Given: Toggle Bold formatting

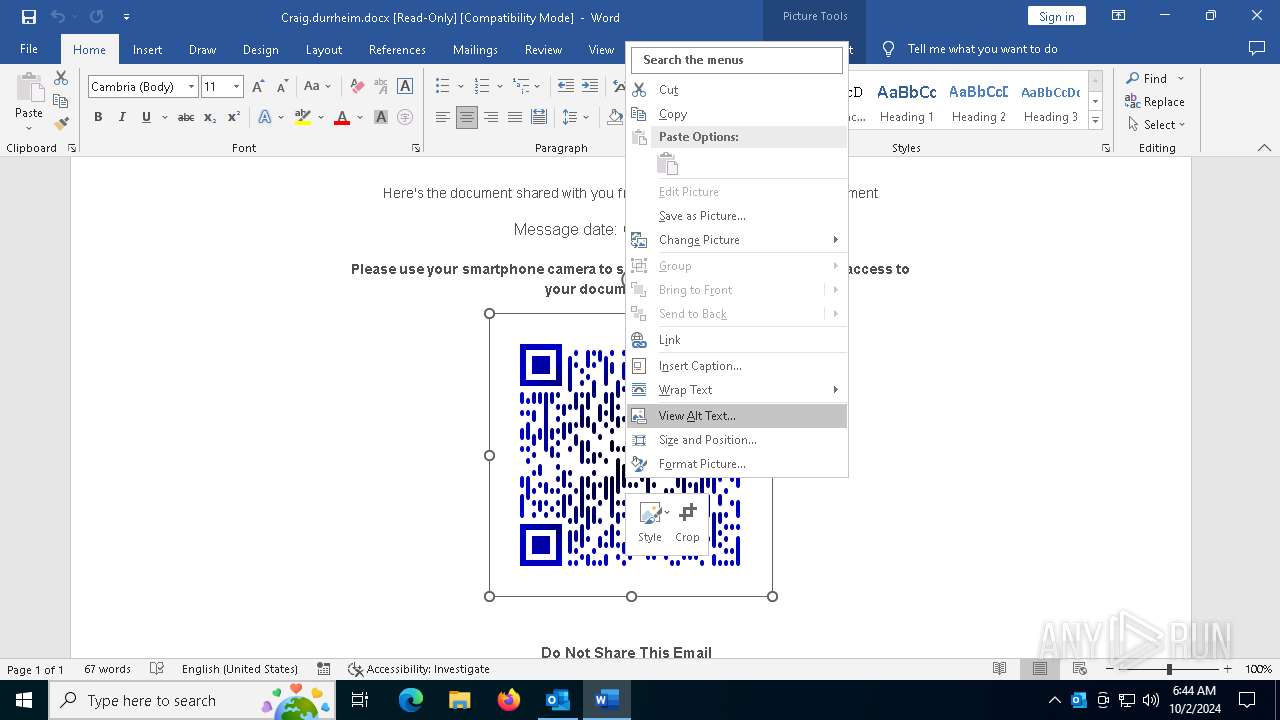Looking at the screenshot, I should coord(98,117).
